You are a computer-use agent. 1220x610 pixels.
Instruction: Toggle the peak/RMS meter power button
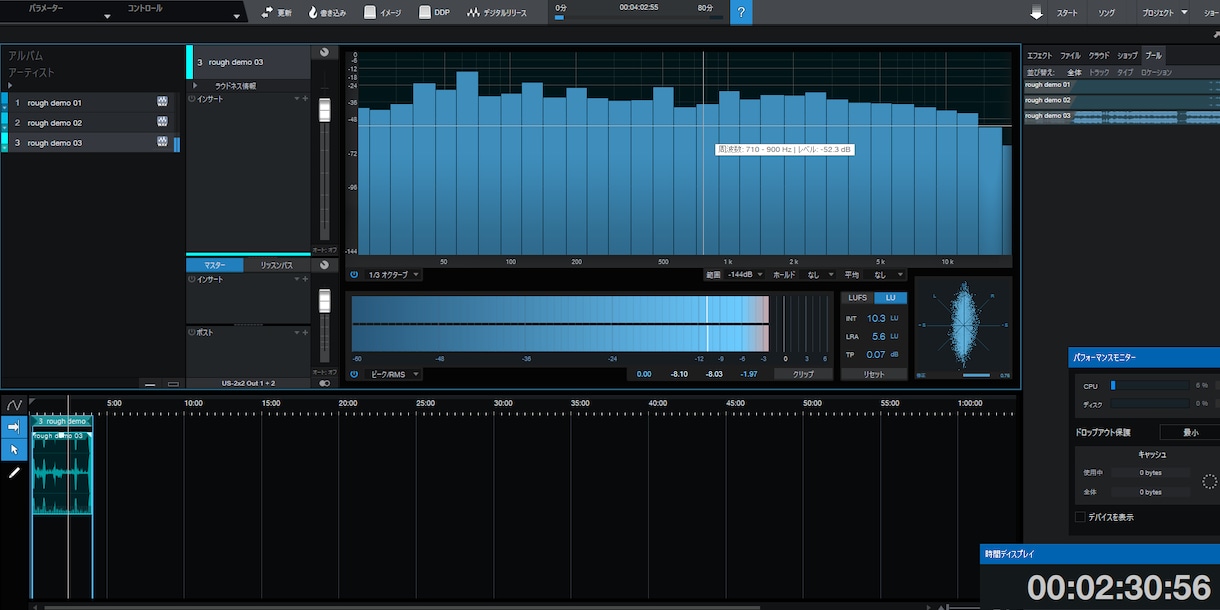tap(354, 374)
